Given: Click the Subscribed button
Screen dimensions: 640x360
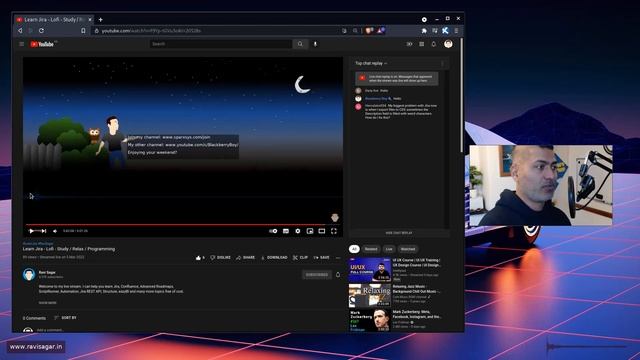Looking at the screenshot, I should (x=317, y=275).
